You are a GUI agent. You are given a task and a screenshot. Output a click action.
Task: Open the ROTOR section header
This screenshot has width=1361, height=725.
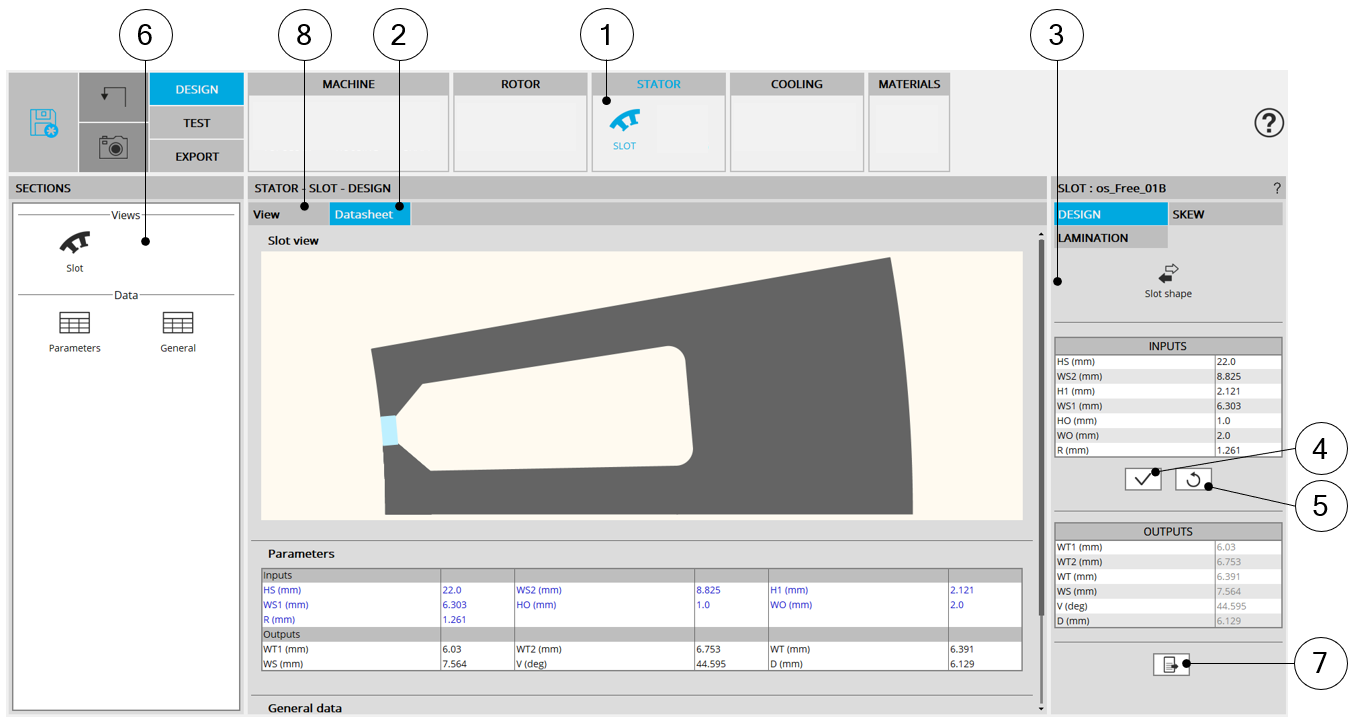coord(520,85)
